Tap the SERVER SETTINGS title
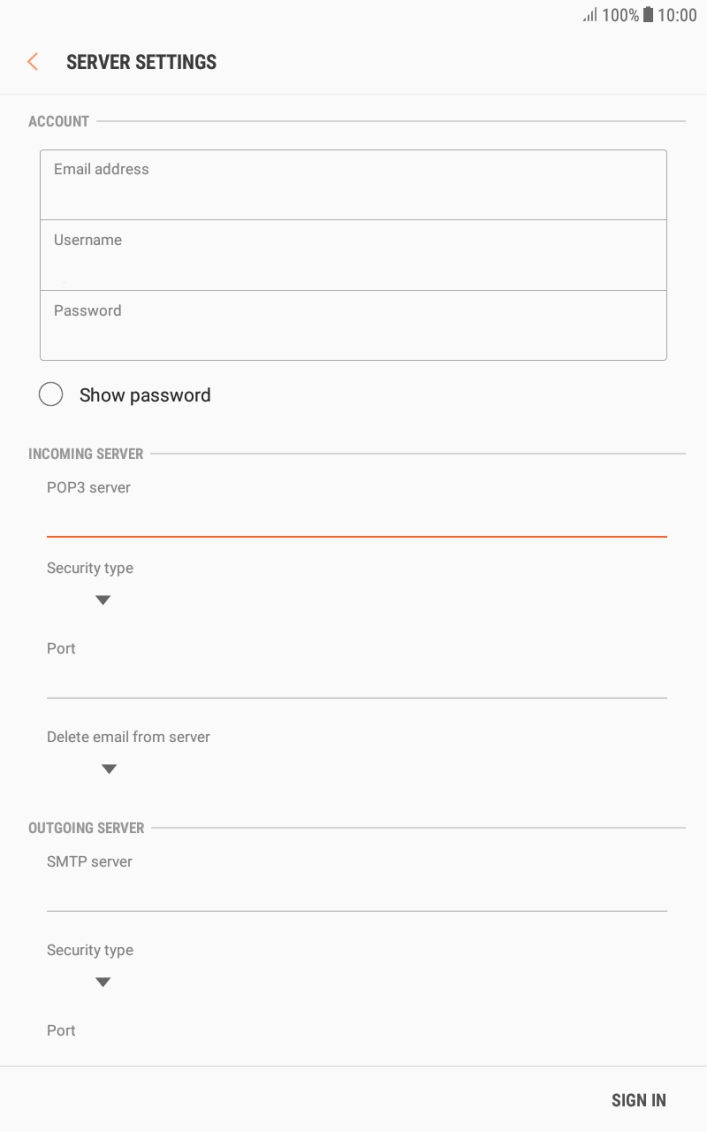Viewport: 707px width, 1132px height. point(141,62)
